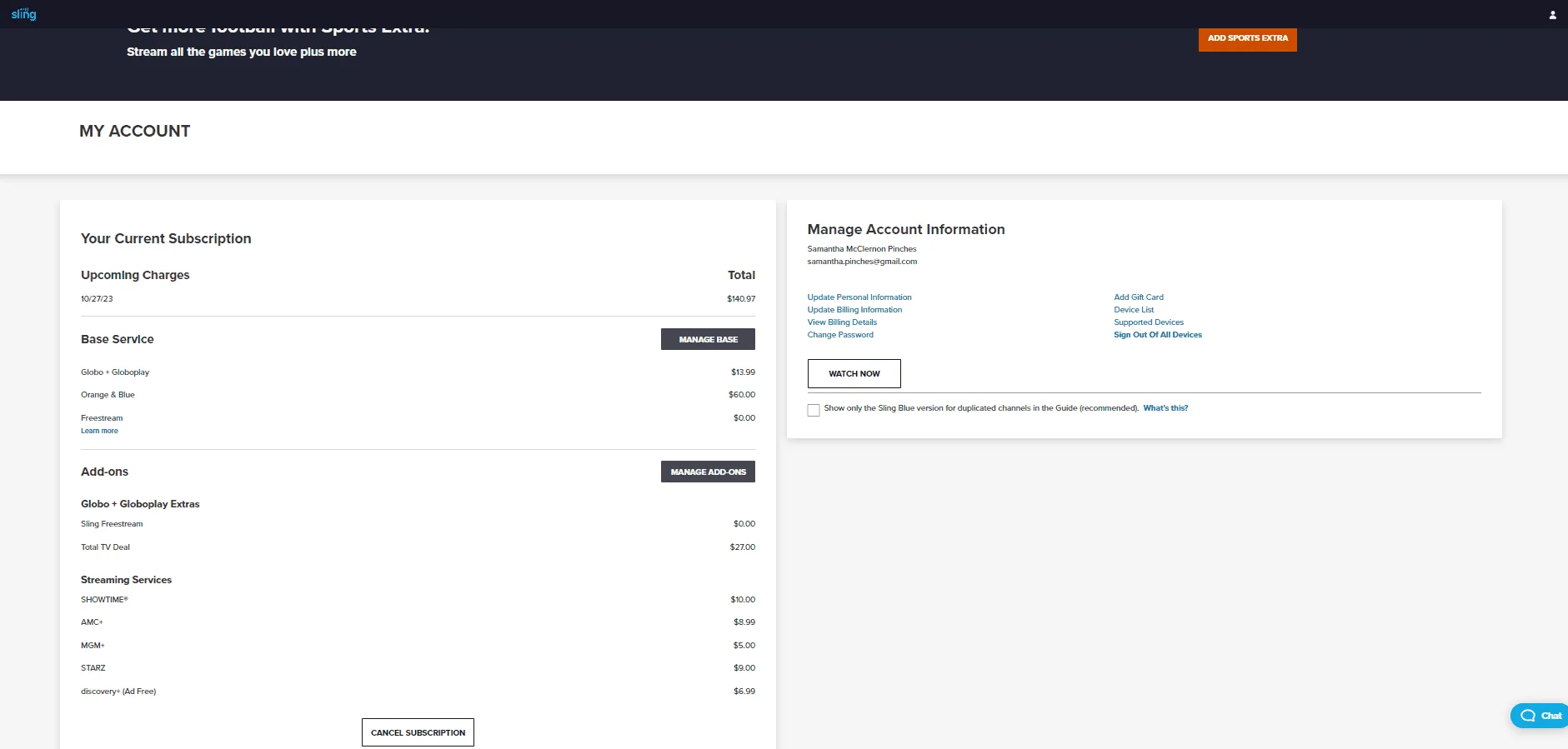The image size is (1568, 749).
Task: Open the Change Password link
Action: pyautogui.click(x=840, y=335)
